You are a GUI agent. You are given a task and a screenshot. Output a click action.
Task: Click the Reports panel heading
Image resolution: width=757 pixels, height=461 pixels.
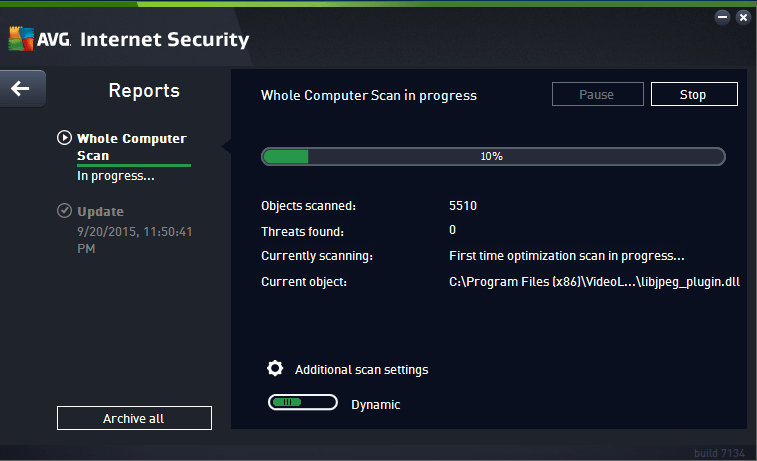click(x=144, y=91)
